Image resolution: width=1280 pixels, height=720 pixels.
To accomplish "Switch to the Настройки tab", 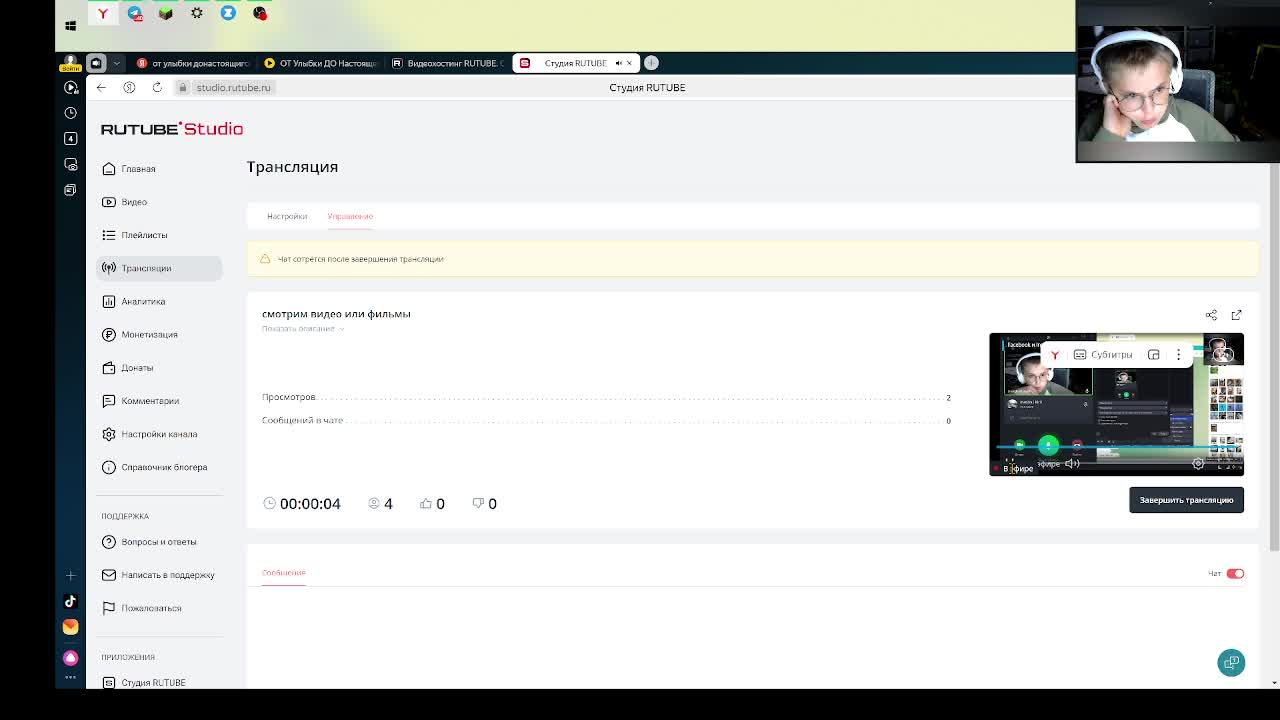I will pyautogui.click(x=287, y=216).
